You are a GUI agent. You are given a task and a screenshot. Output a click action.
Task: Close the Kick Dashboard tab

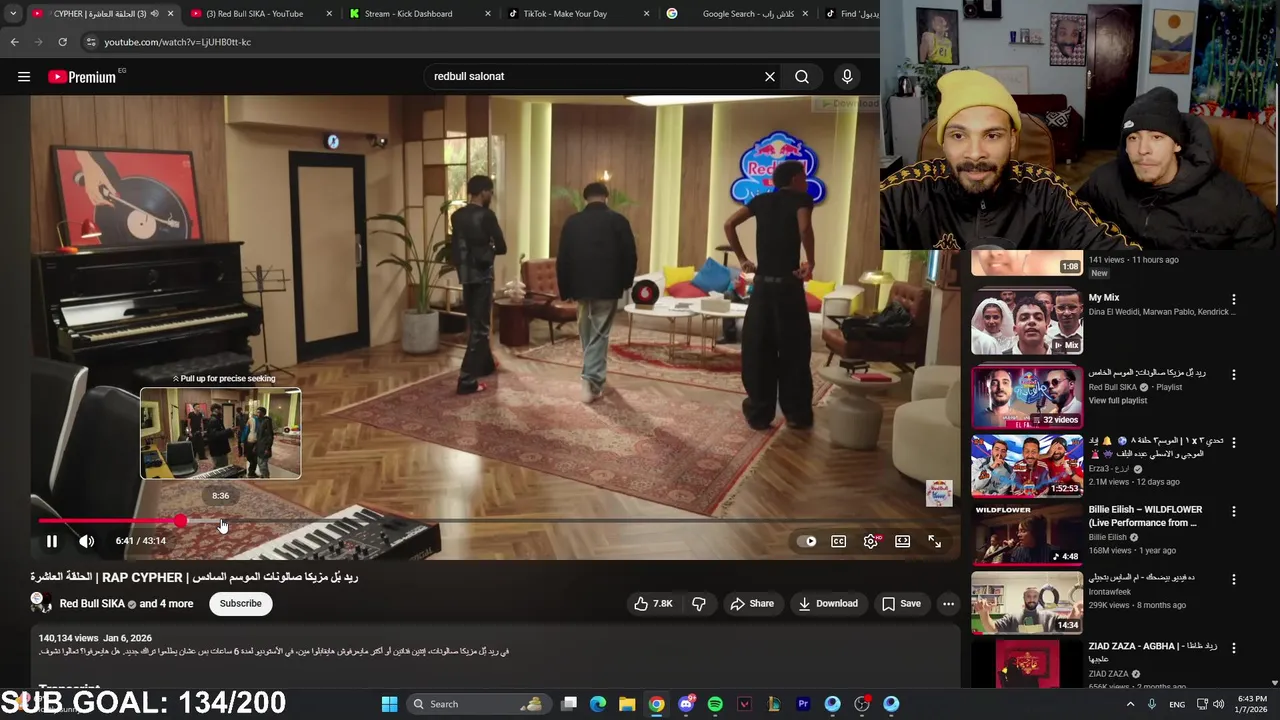click(x=488, y=14)
